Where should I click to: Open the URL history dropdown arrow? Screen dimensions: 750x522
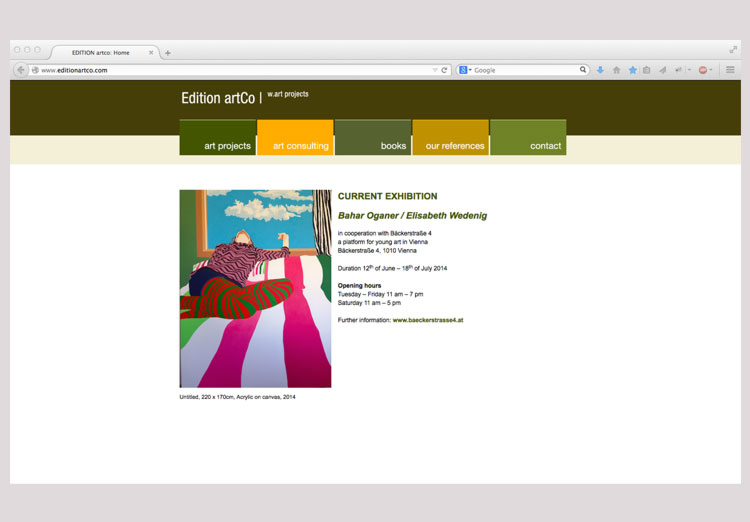coord(435,70)
